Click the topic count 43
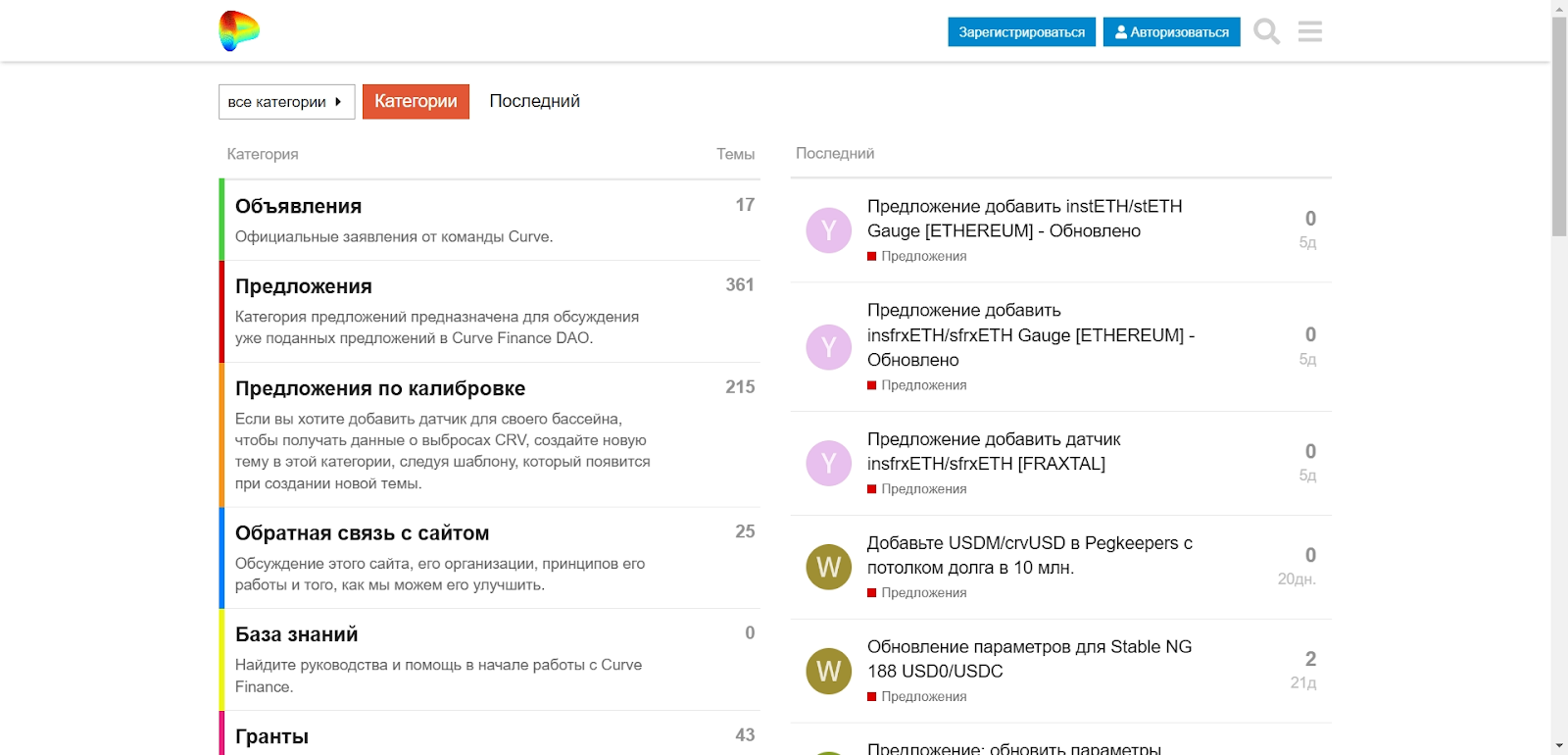The height and width of the screenshot is (755, 1568). [745, 735]
